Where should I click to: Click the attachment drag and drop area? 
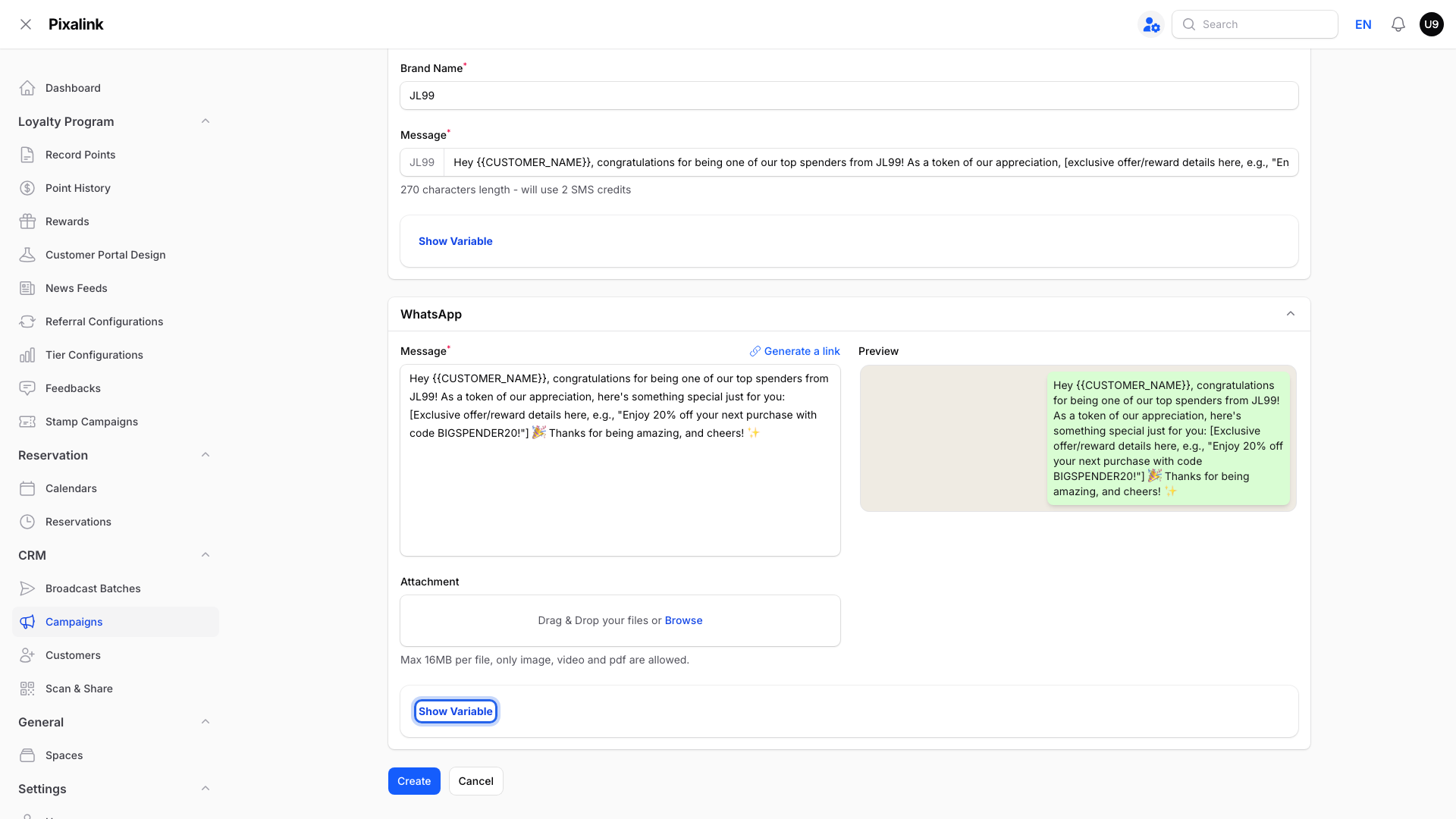[x=620, y=620]
